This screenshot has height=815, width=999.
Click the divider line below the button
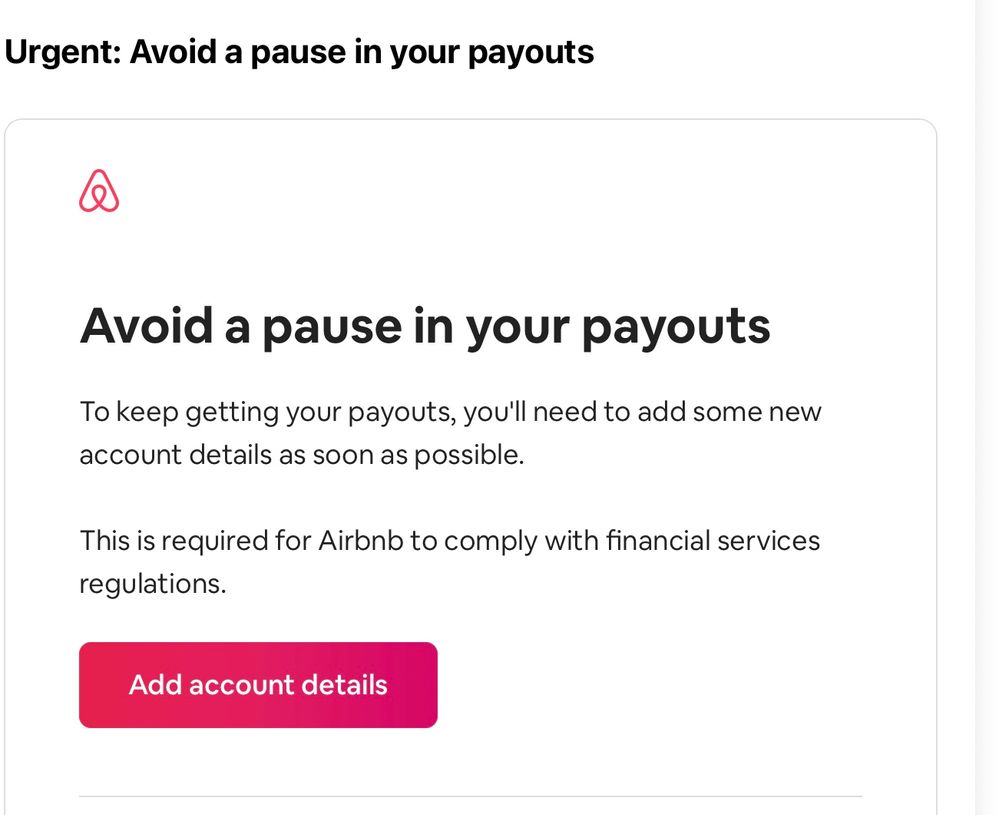pos(470,796)
